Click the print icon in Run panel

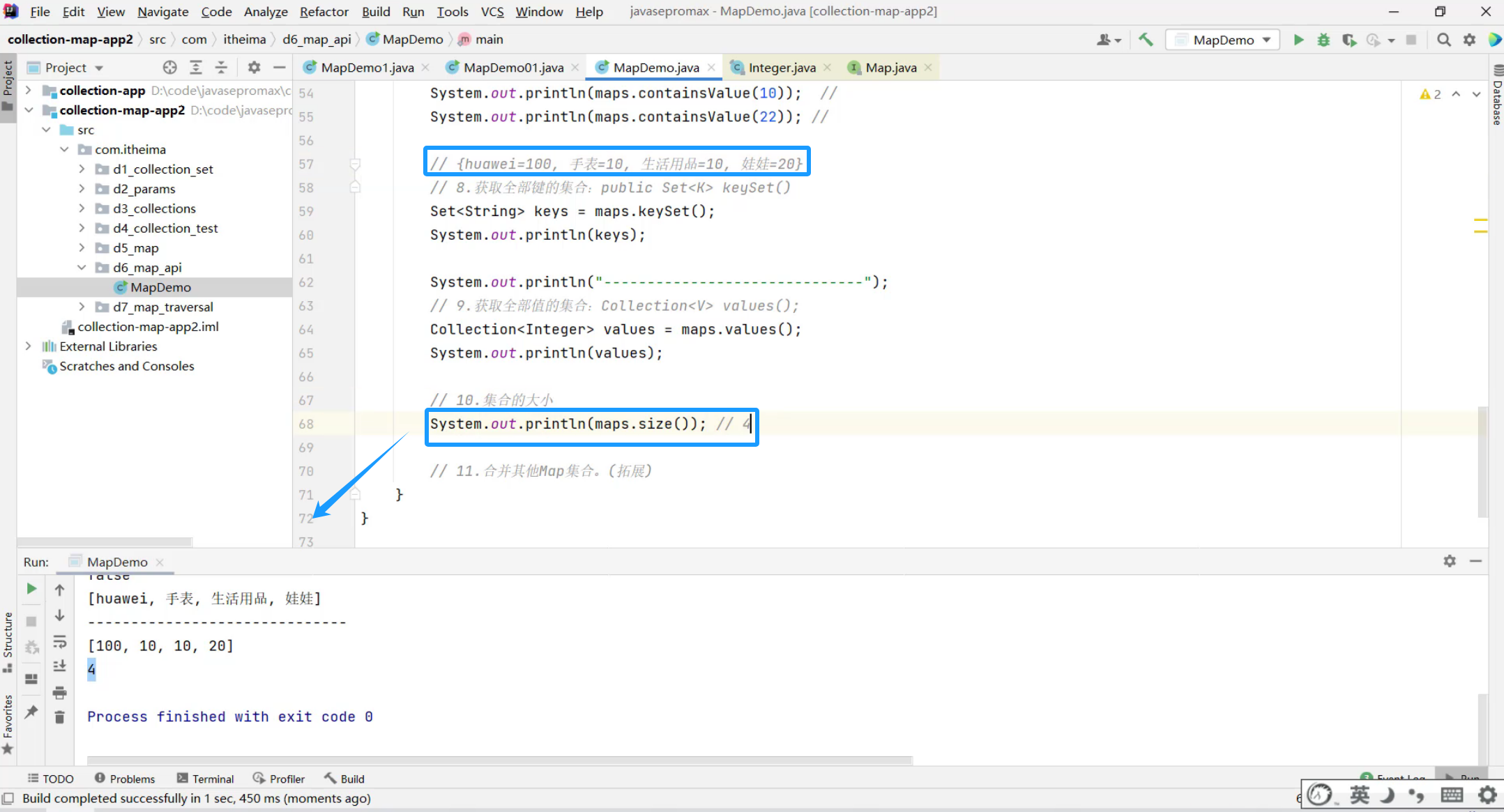click(x=60, y=692)
